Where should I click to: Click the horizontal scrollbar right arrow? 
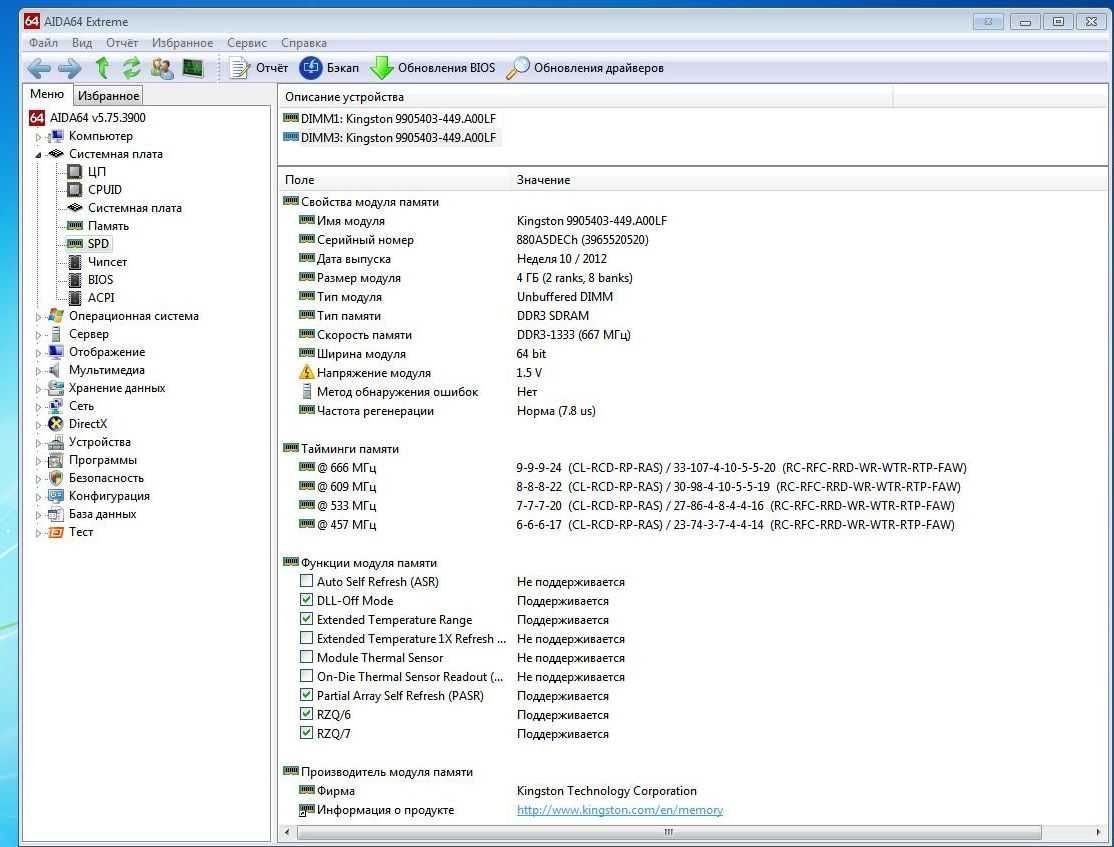(1098, 832)
